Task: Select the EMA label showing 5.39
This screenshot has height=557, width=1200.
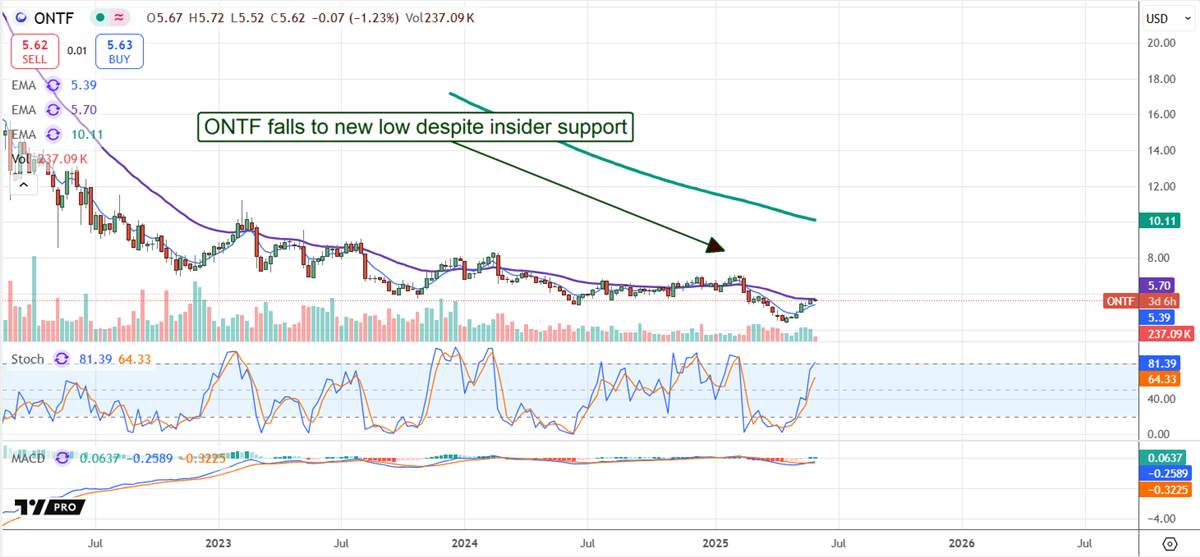Action: point(25,86)
